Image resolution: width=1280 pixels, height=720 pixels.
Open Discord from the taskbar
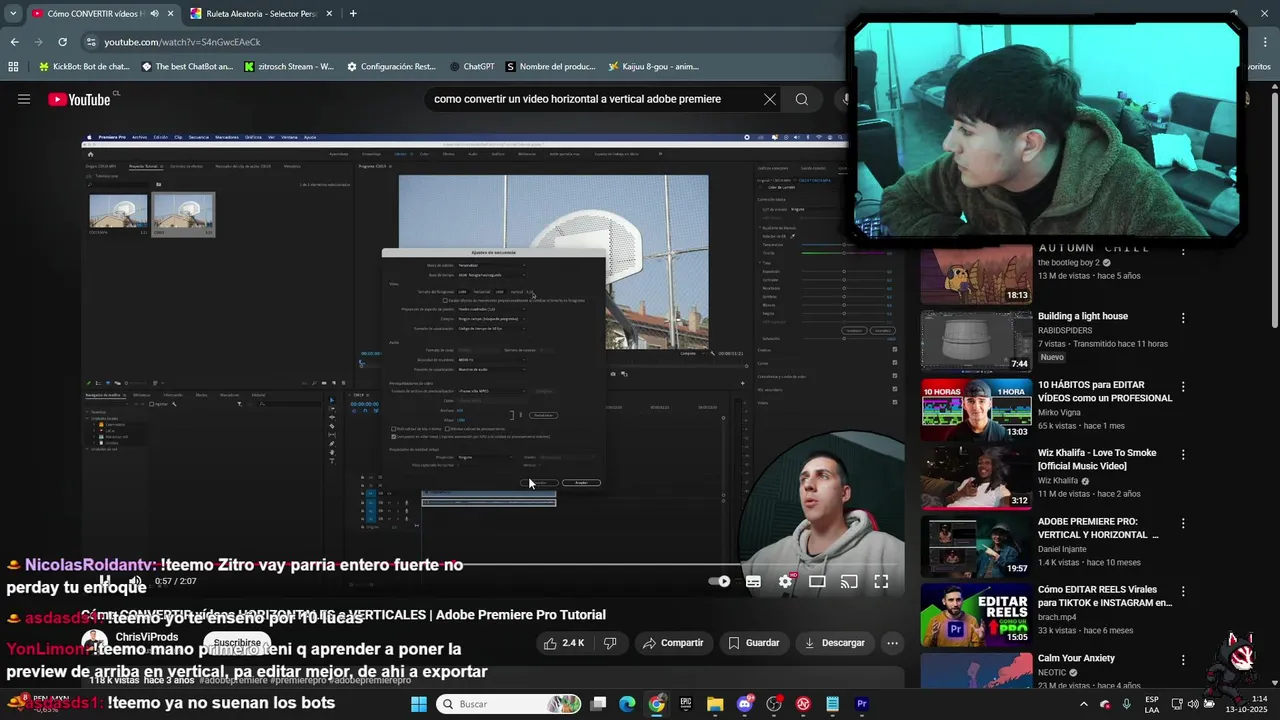744,704
